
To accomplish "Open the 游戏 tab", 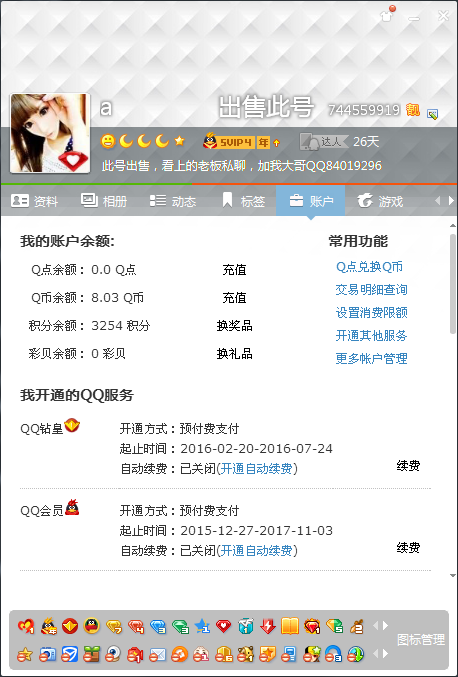I will click(x=380, y=201).
